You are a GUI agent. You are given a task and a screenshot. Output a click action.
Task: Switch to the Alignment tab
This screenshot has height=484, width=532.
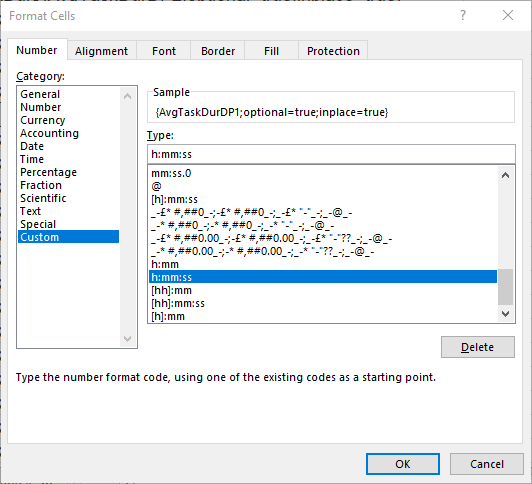(x=101, y=51)
